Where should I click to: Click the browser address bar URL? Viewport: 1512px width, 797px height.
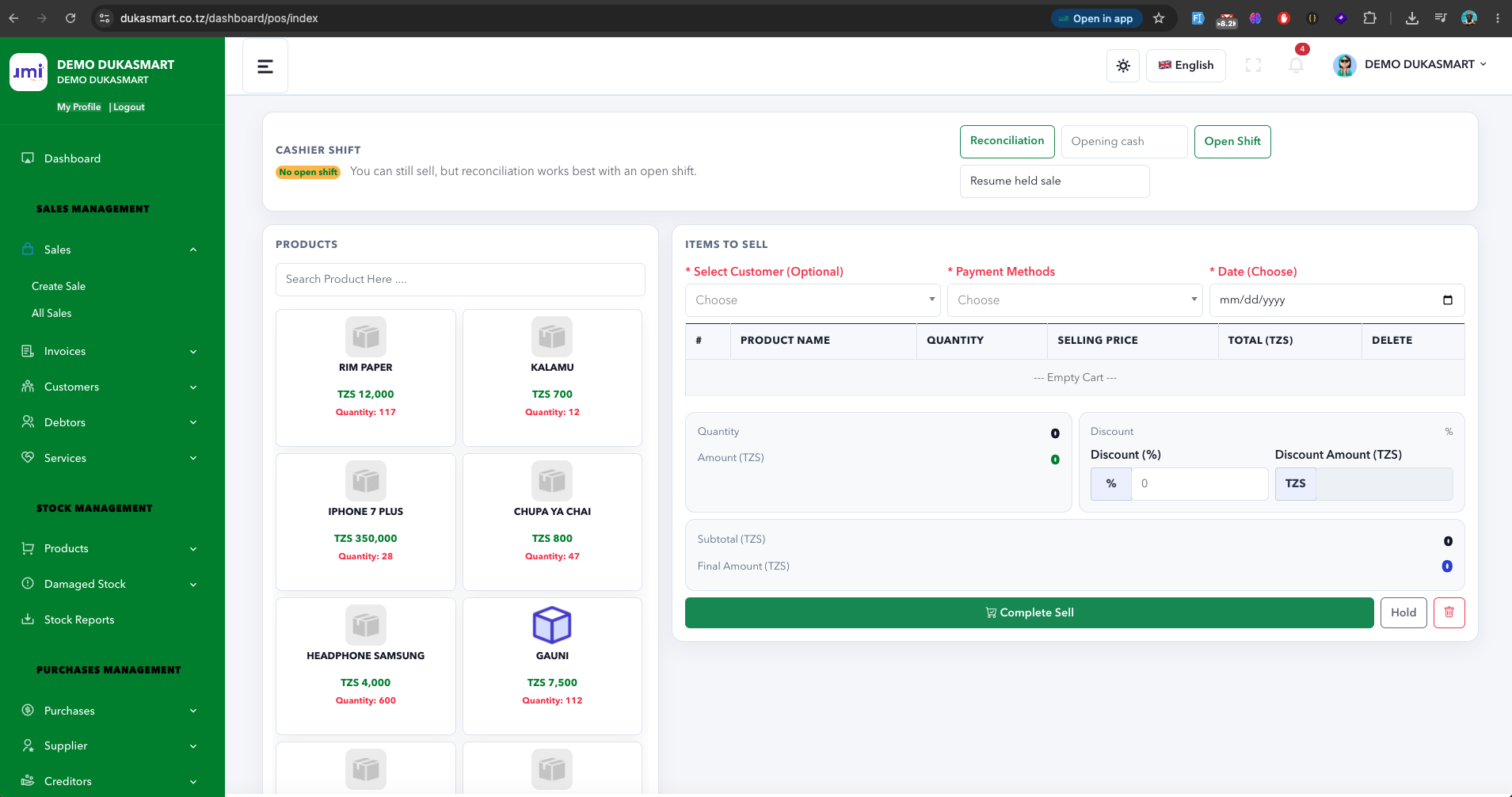pyautogui.click(x=219, y=18)
